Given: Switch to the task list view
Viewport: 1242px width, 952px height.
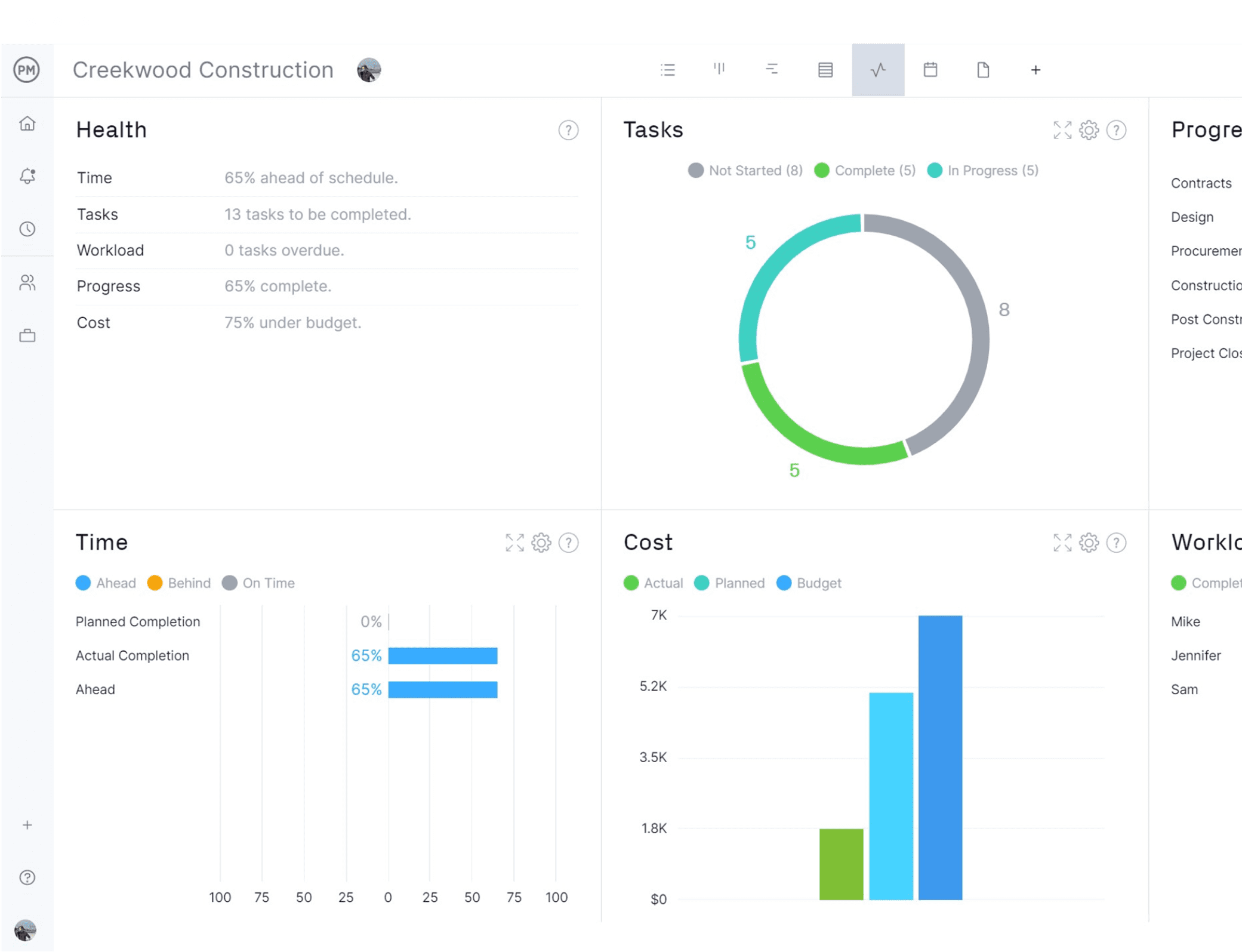Looking at the screenshot, I should (x=668, y=70).
